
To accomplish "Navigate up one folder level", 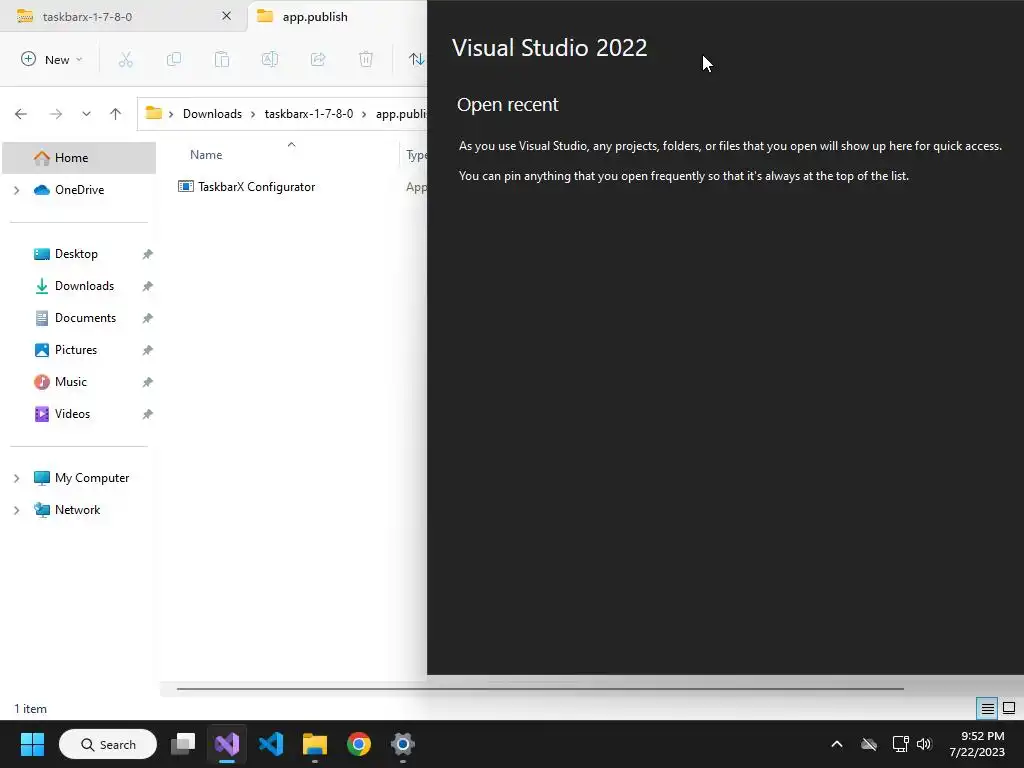I will (116, 114).
